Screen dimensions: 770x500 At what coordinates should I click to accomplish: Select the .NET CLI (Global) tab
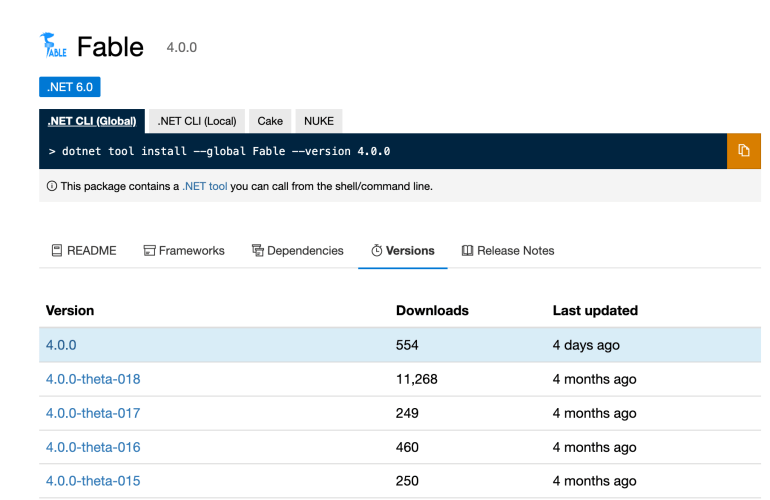(92, 121)
